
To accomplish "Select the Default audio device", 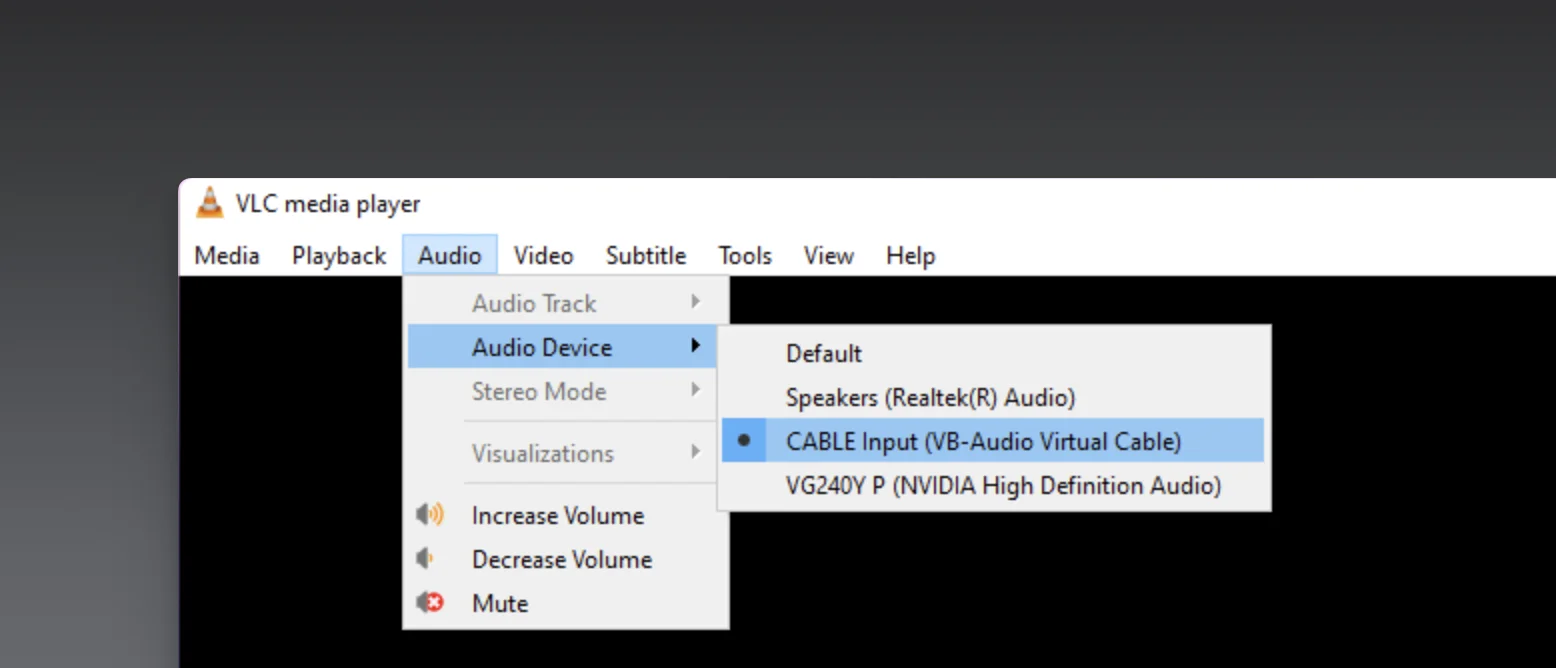I will (x=993, y=353).
